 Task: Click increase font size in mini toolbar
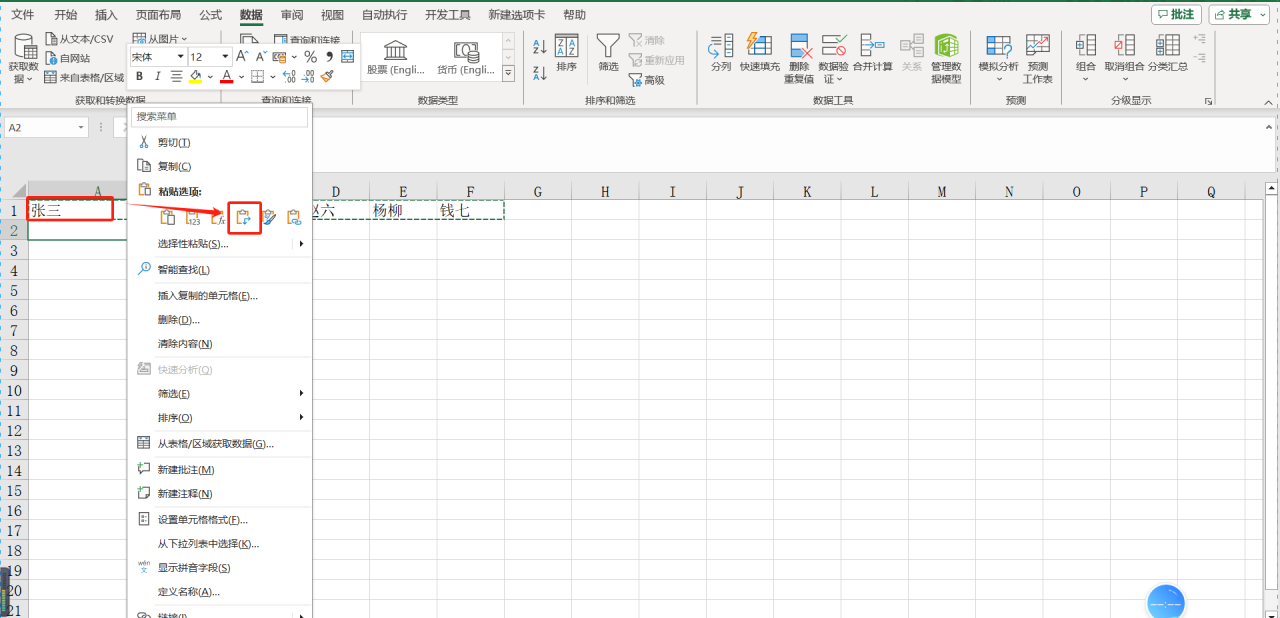242,57
